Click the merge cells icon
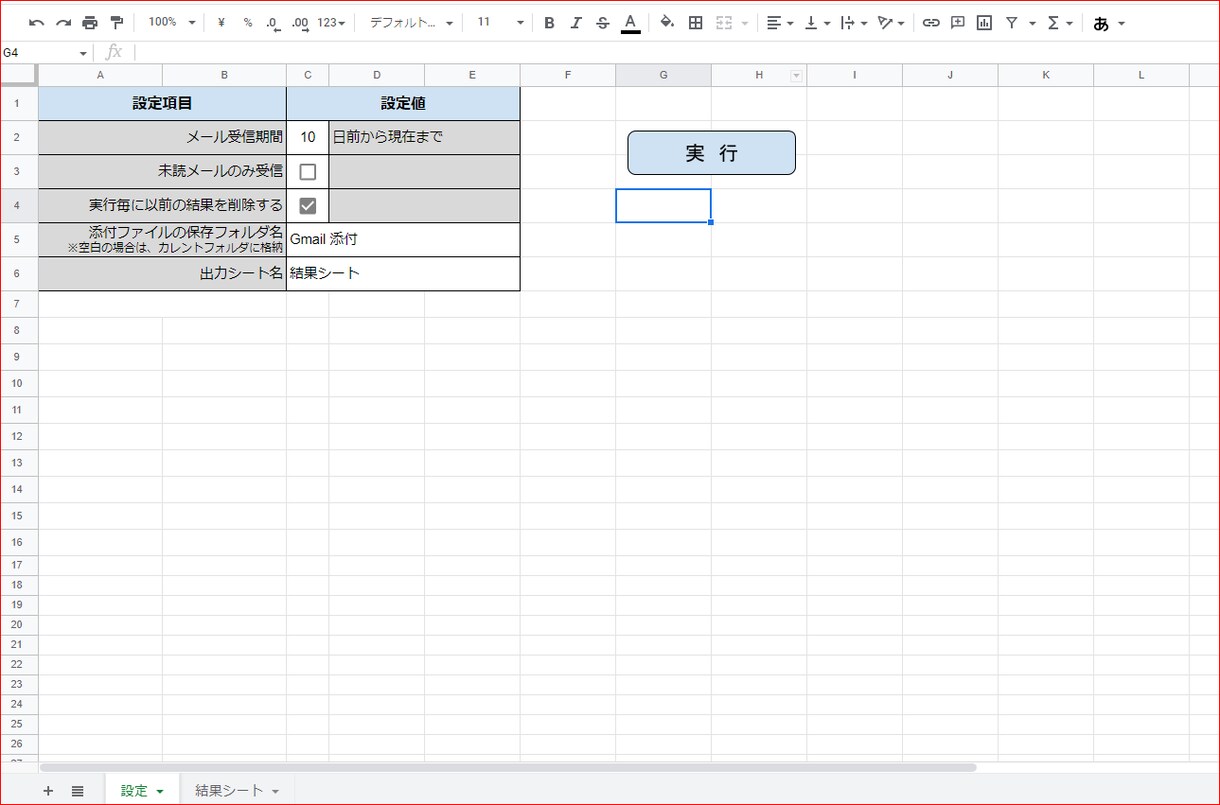This screenshot has height=805, width=1220. click(725, 22)
